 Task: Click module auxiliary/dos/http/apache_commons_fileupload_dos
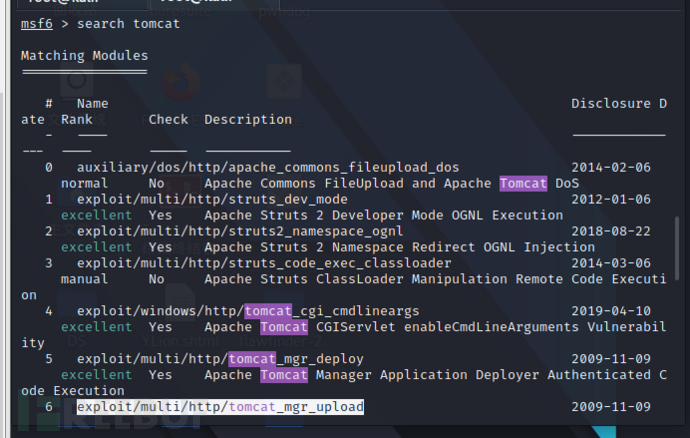pos(268,167)
